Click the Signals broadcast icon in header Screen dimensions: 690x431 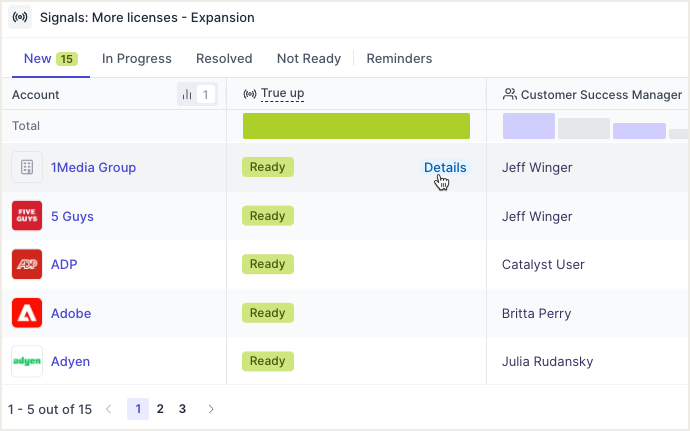click(x=20, y=18)
